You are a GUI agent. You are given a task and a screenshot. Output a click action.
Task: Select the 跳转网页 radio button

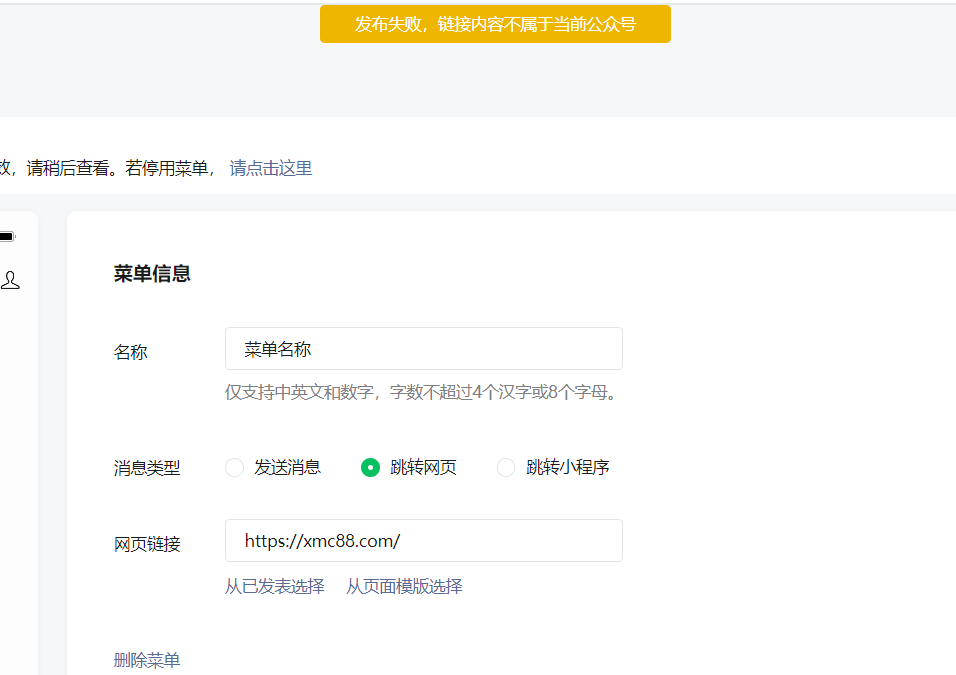[371, 467]
